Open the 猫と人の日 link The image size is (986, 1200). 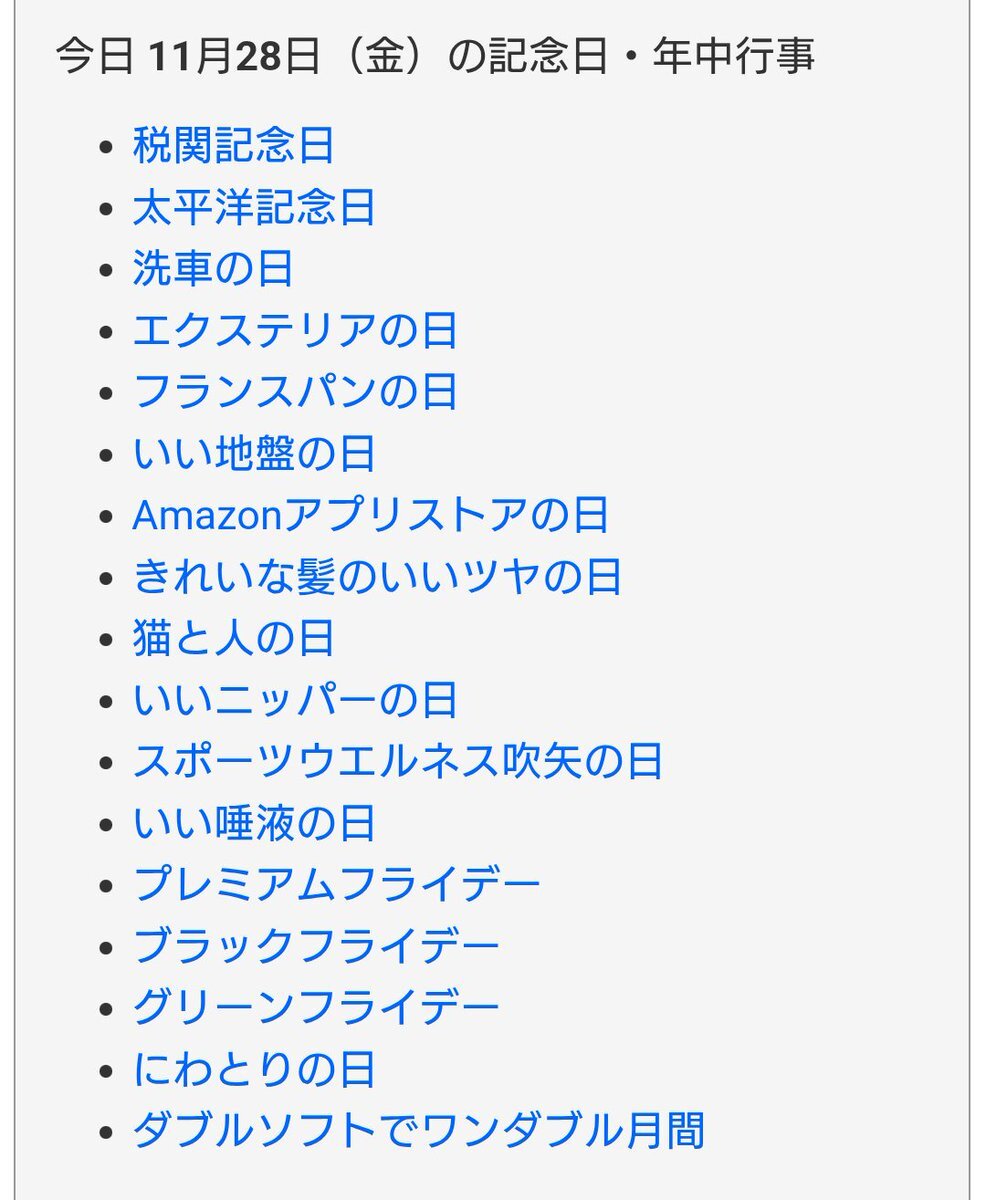tap(233, 639)
